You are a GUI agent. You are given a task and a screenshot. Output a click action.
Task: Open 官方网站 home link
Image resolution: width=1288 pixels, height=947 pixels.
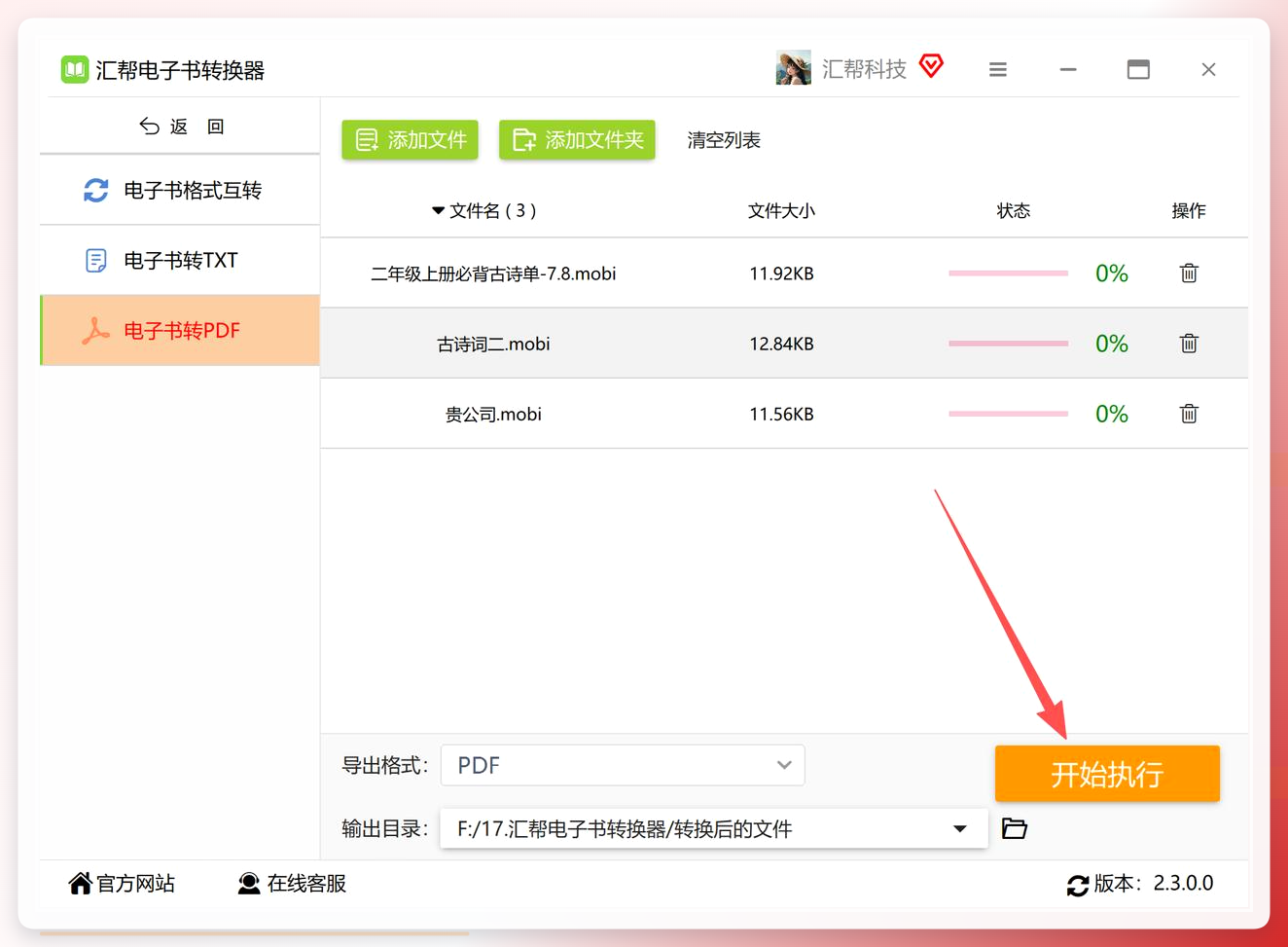coord(122,883)
